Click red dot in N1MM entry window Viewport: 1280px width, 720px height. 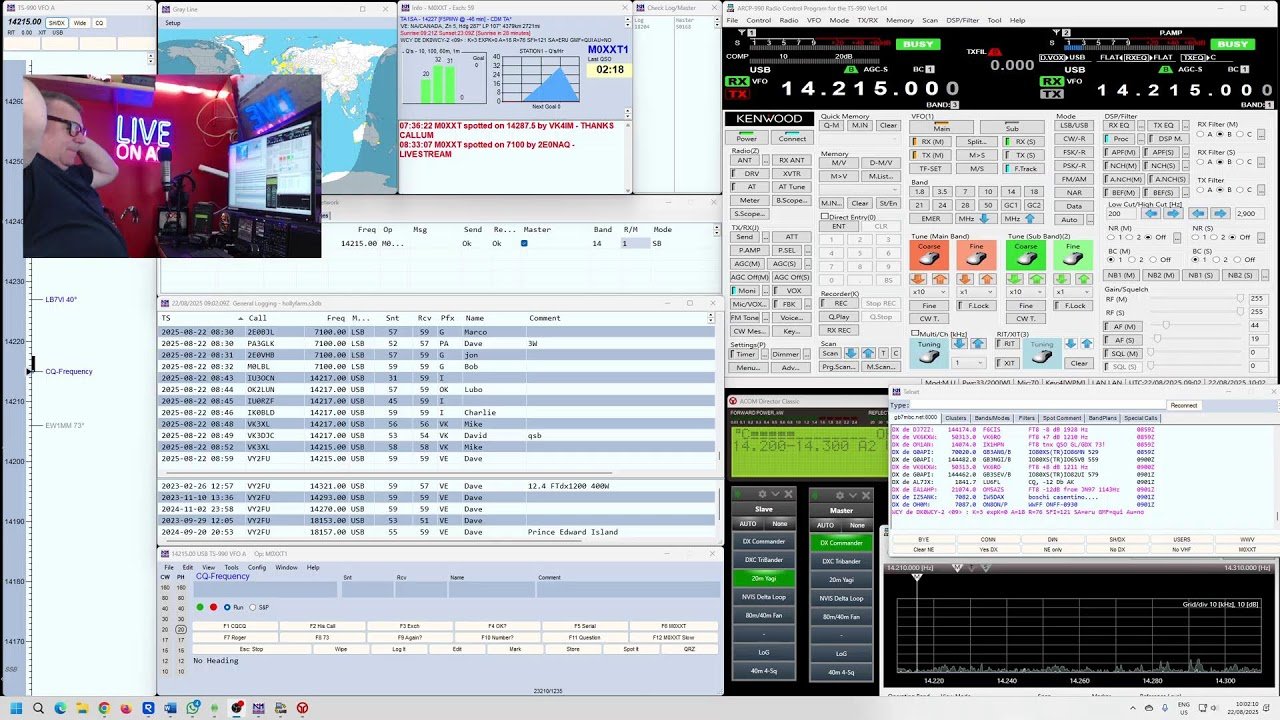[x=213, y=607]
